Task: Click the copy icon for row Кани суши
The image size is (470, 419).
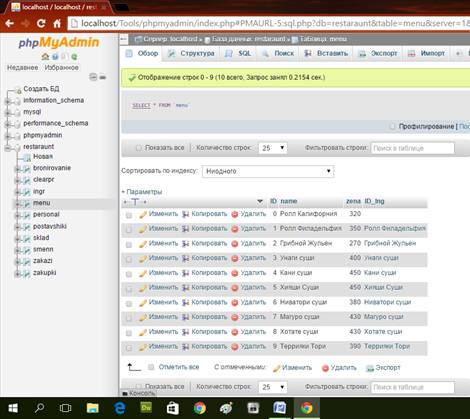Action: coord(186,273)
